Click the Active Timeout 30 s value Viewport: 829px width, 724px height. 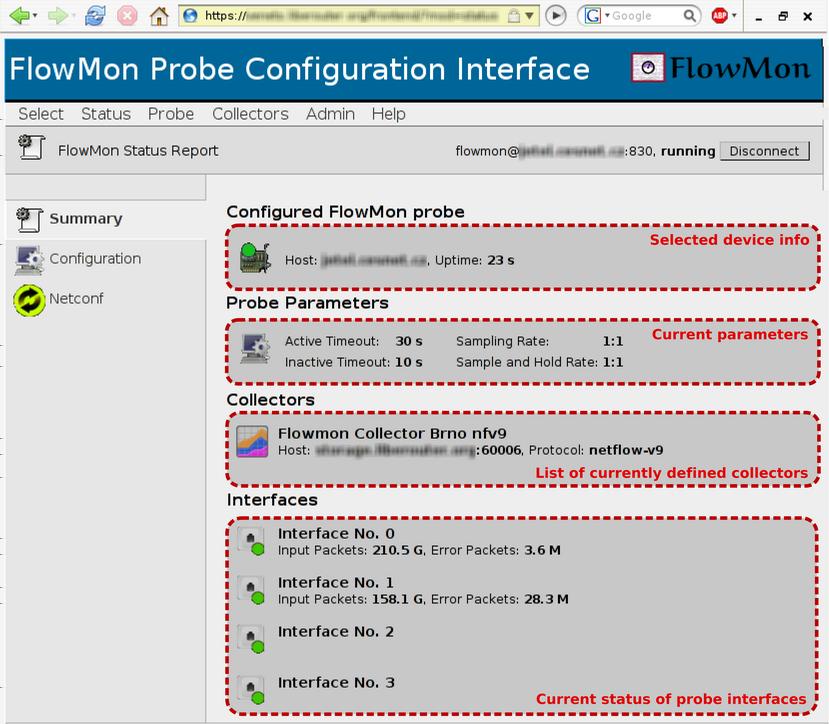pyautogui.click(x=409, y=341)
